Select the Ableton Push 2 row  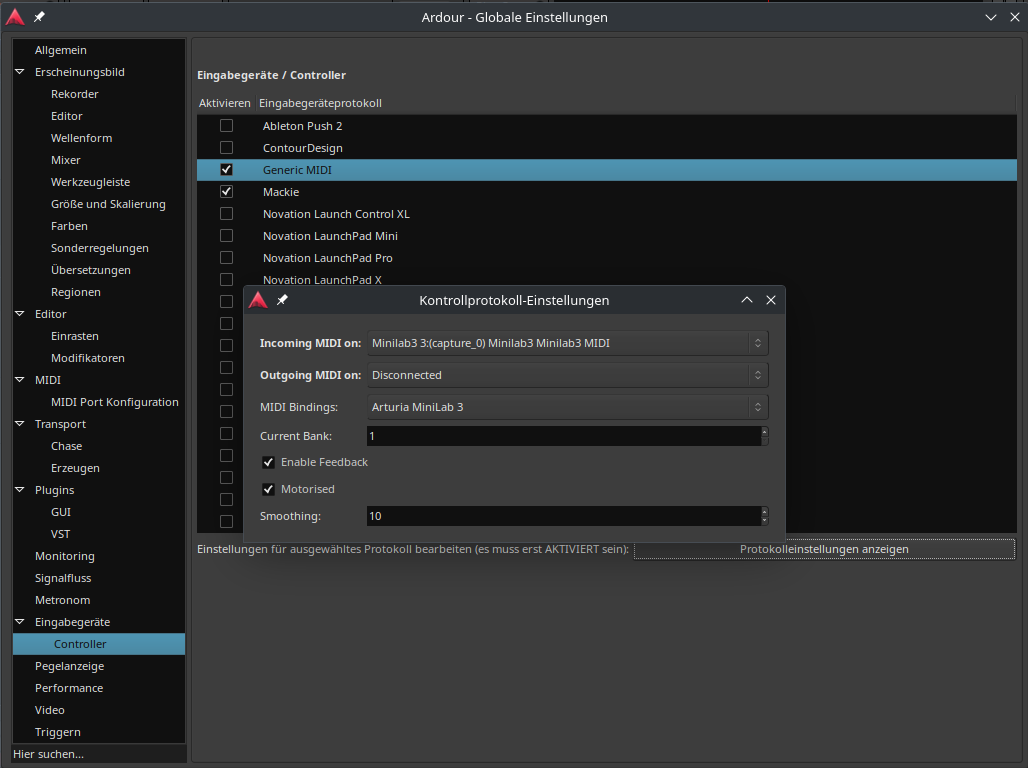coord(606,125)
